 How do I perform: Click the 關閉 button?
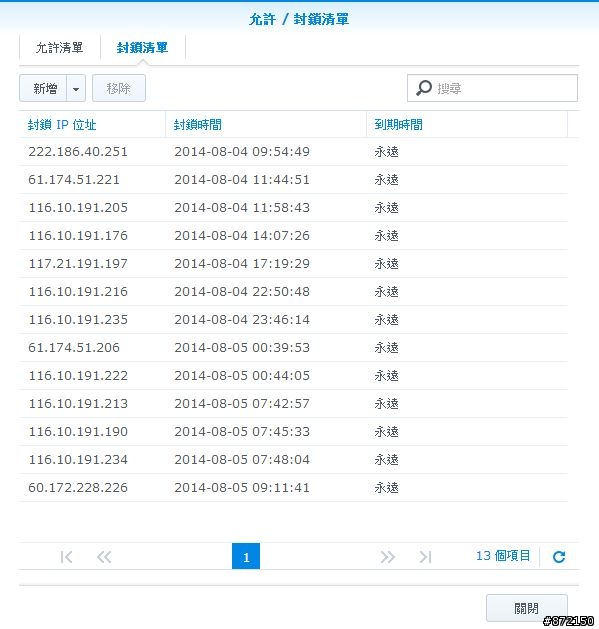(x=526, y=608)
